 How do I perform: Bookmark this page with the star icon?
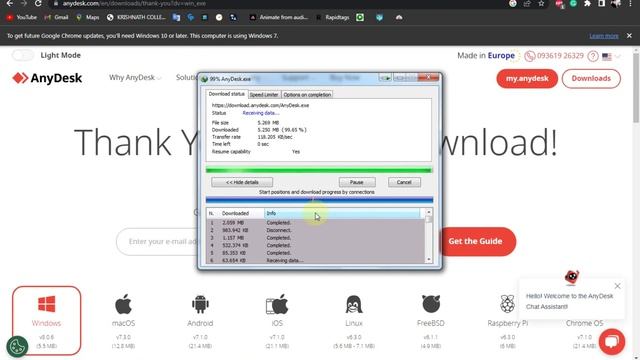click(x=541, y=4)
